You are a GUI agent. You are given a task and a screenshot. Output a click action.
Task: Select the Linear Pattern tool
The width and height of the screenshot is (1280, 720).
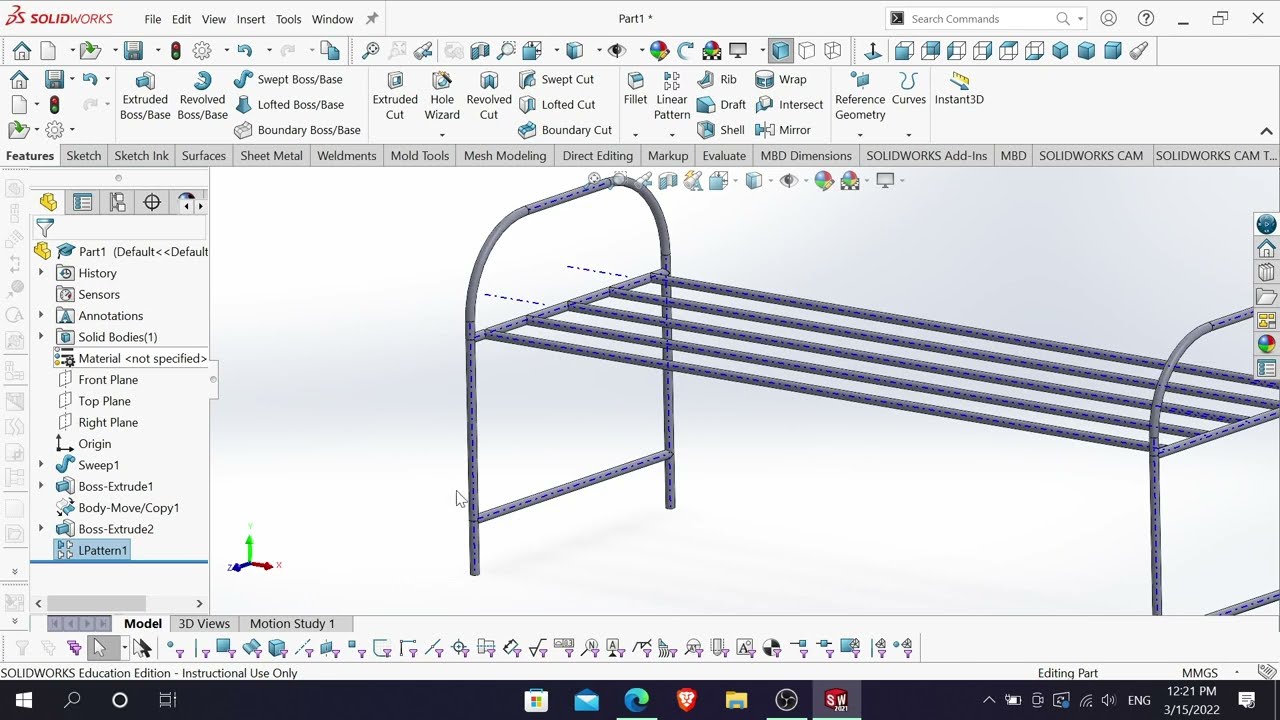tap(672, 96)
